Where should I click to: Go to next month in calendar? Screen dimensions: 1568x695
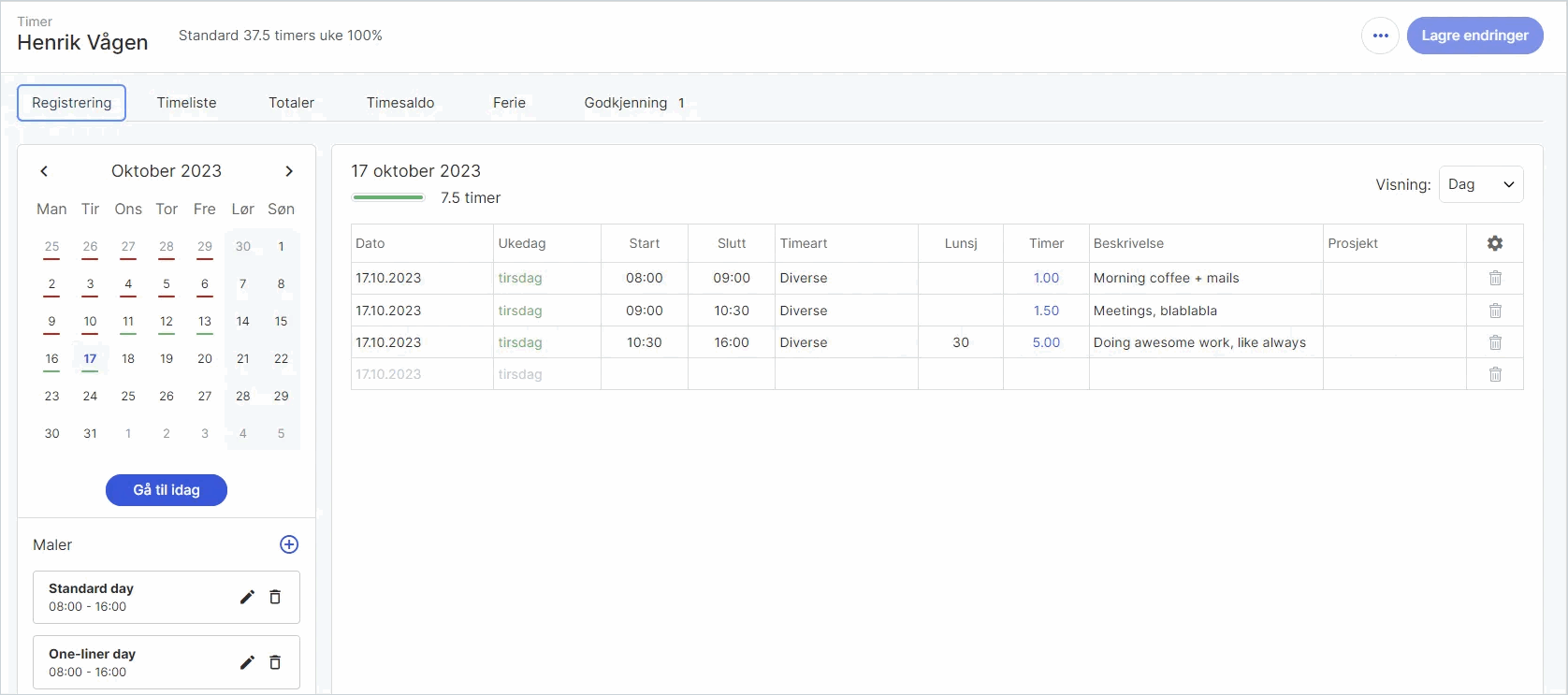289,171
